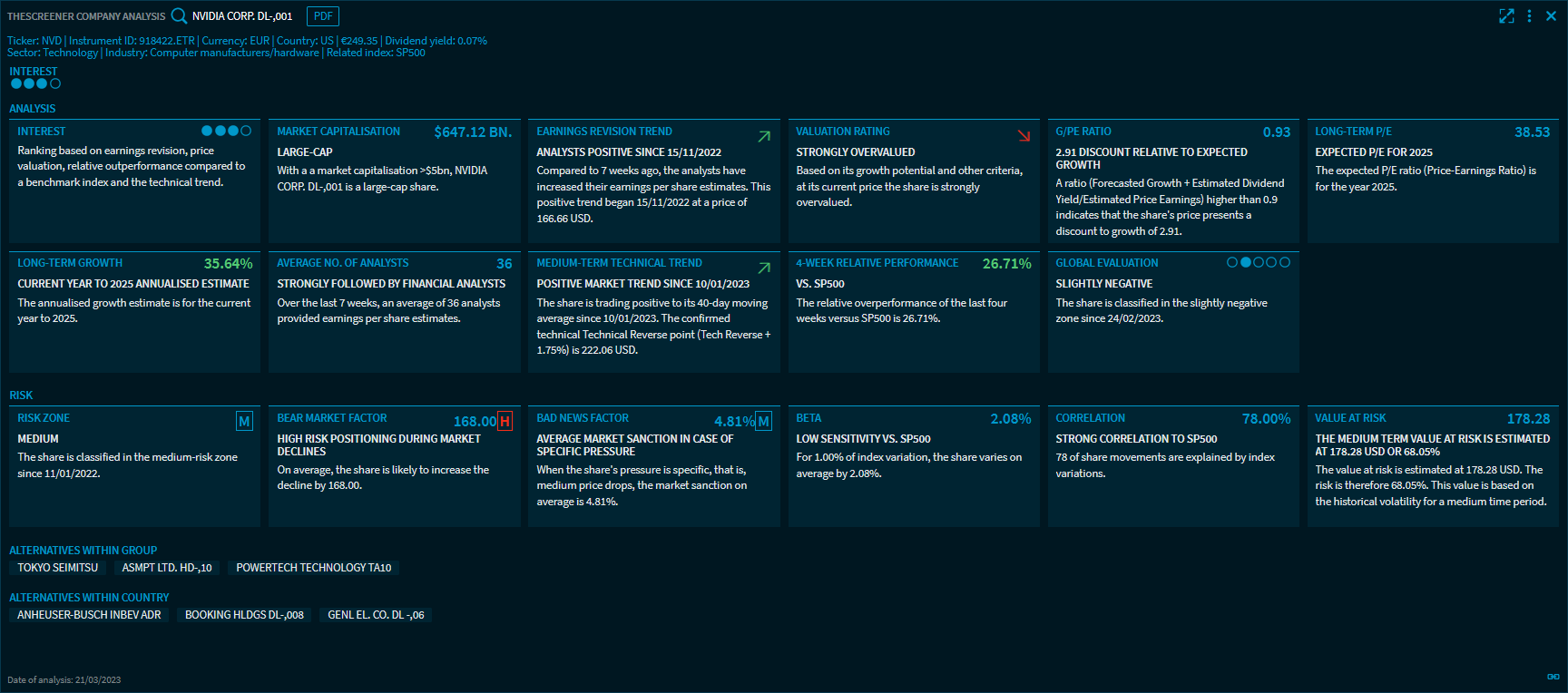Click the Earnings Revision Trend up arrow
The image size is (1568, 693).
[x=764, y=136]
